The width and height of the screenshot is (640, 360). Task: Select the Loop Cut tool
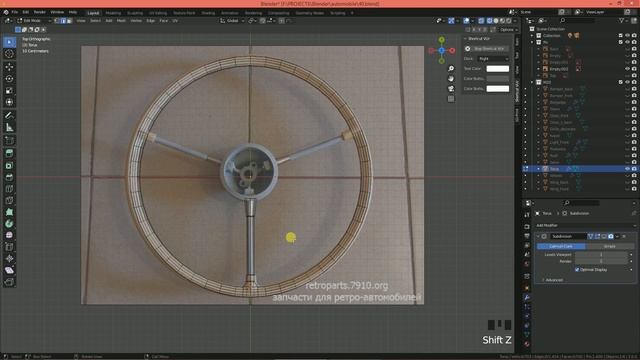[x=9, y=189]
